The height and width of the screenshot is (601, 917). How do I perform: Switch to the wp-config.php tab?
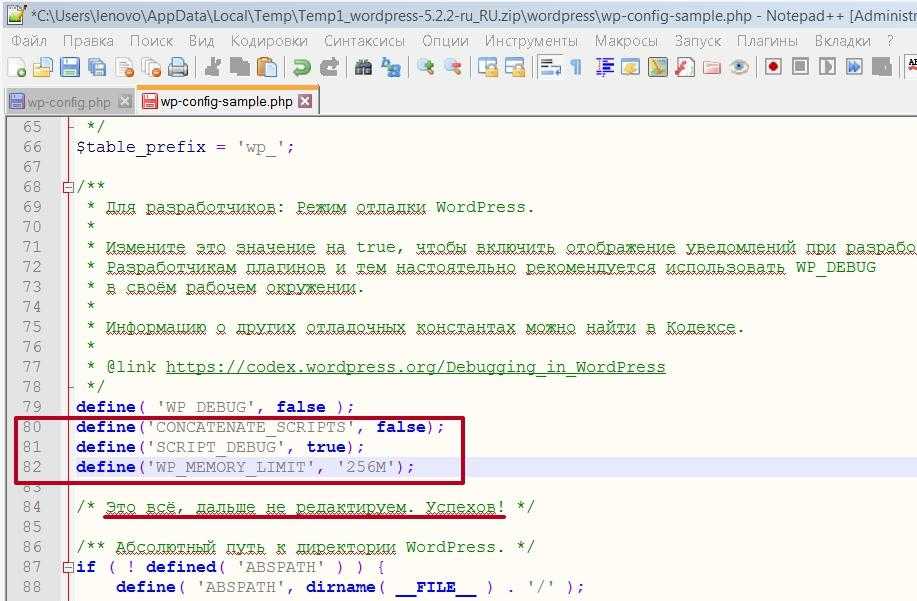pos(68,102)
